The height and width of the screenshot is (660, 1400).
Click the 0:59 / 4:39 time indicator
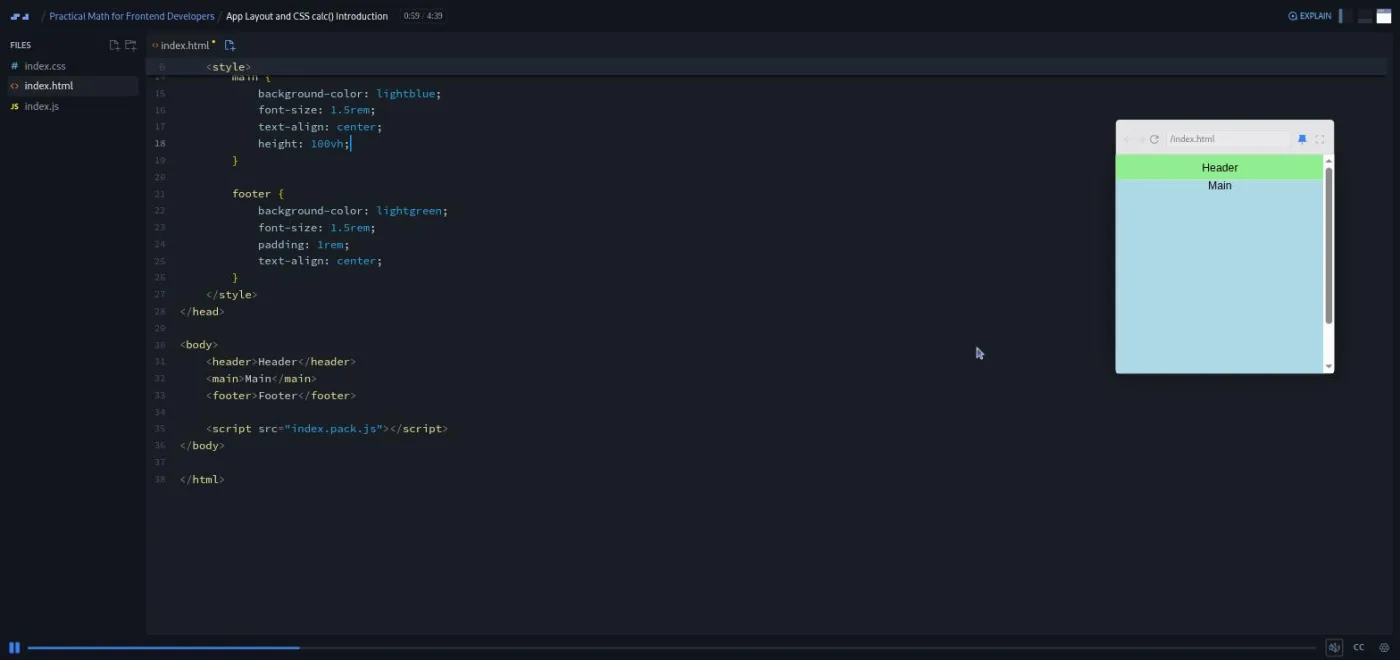point(423,16)
